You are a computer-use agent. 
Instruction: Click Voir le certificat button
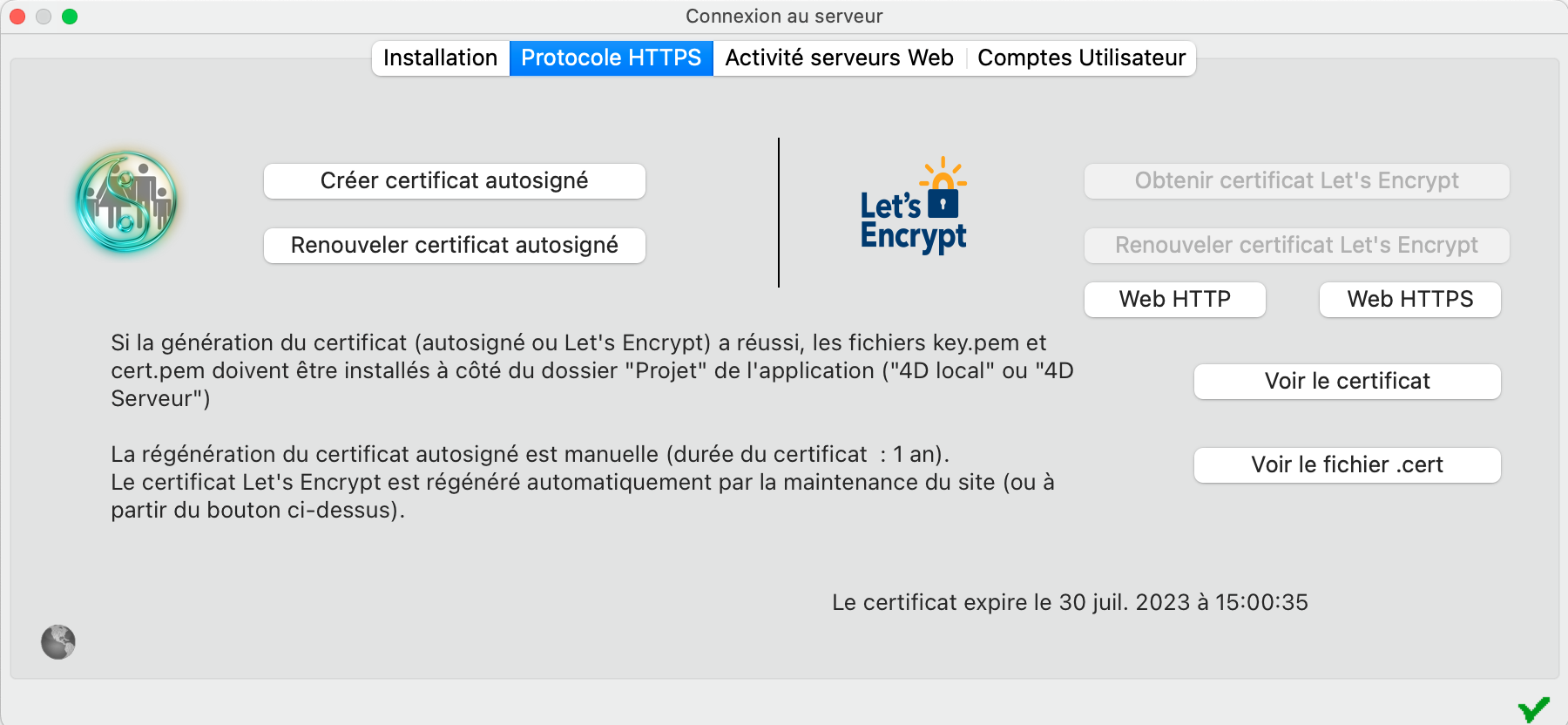click(x=1348, y=382)
